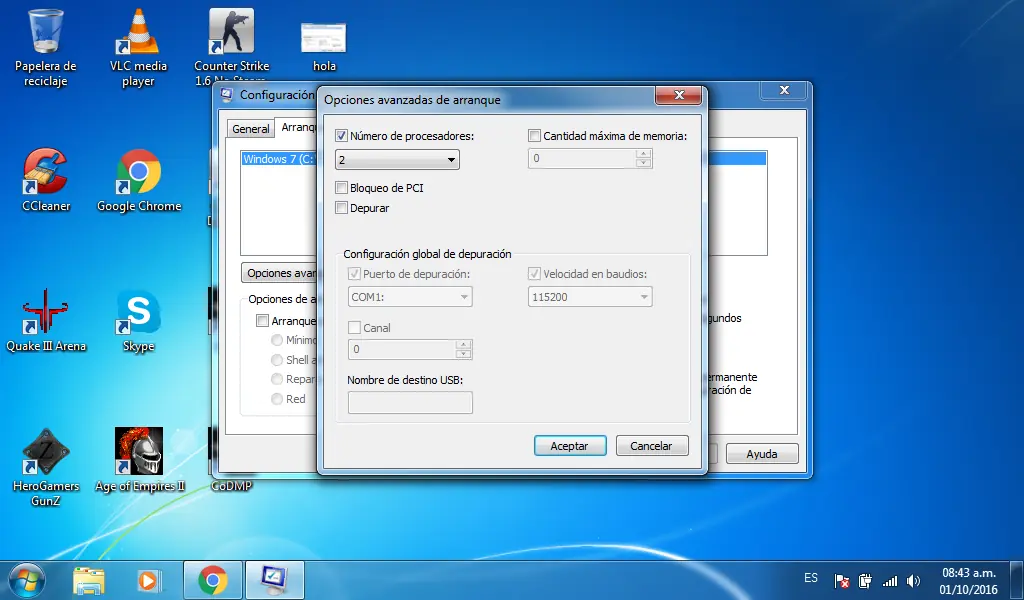Open Windows Media Player from taskbar

coord(150,580)
